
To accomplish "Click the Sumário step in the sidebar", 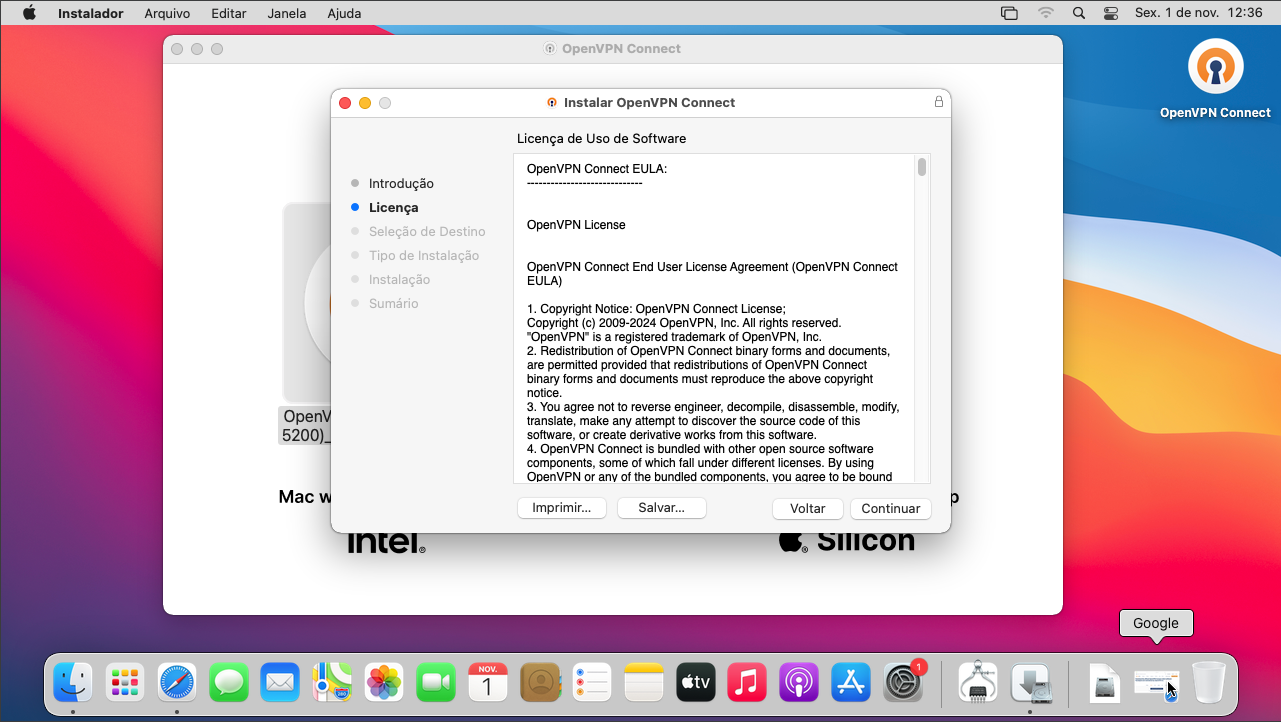I will coord(393,304).
